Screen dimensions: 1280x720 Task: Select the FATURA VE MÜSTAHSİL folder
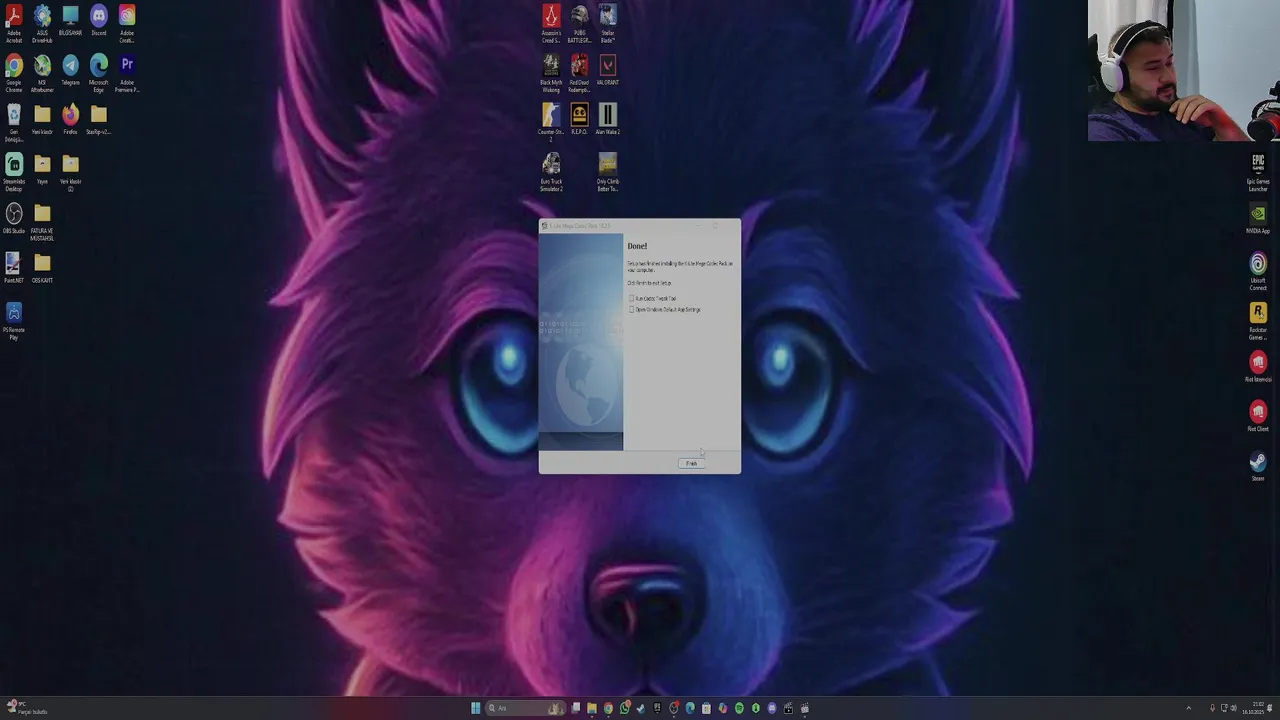pos(42,222)
